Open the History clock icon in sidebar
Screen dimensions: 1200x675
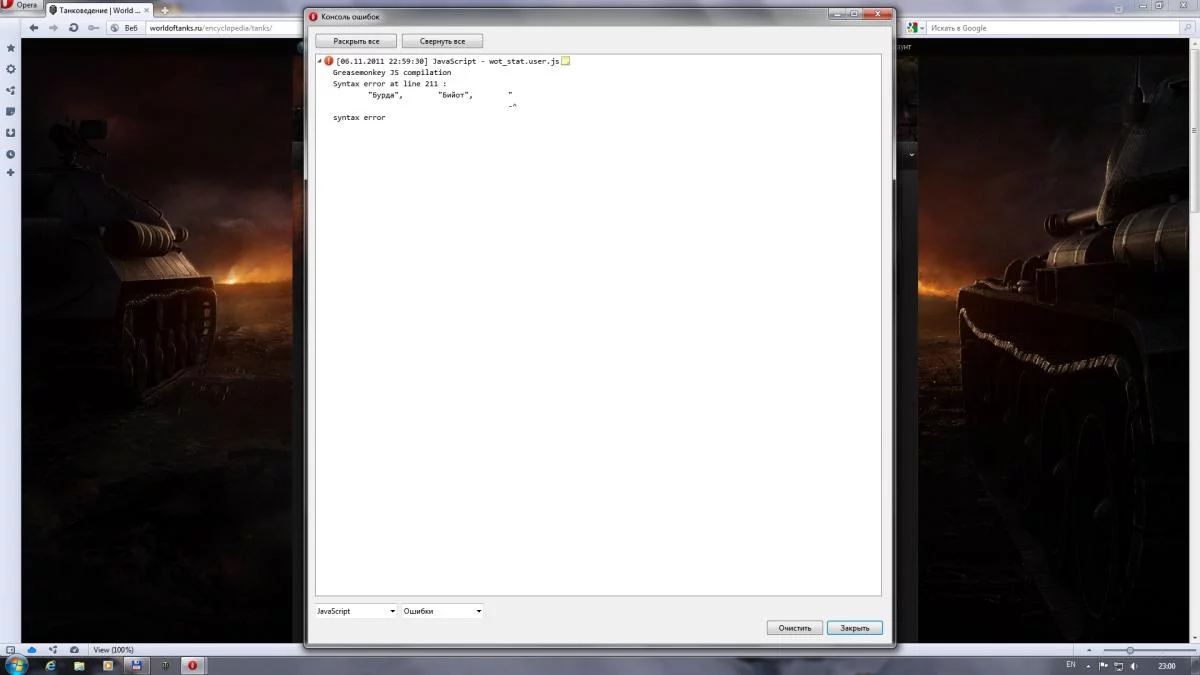[11, 154]
